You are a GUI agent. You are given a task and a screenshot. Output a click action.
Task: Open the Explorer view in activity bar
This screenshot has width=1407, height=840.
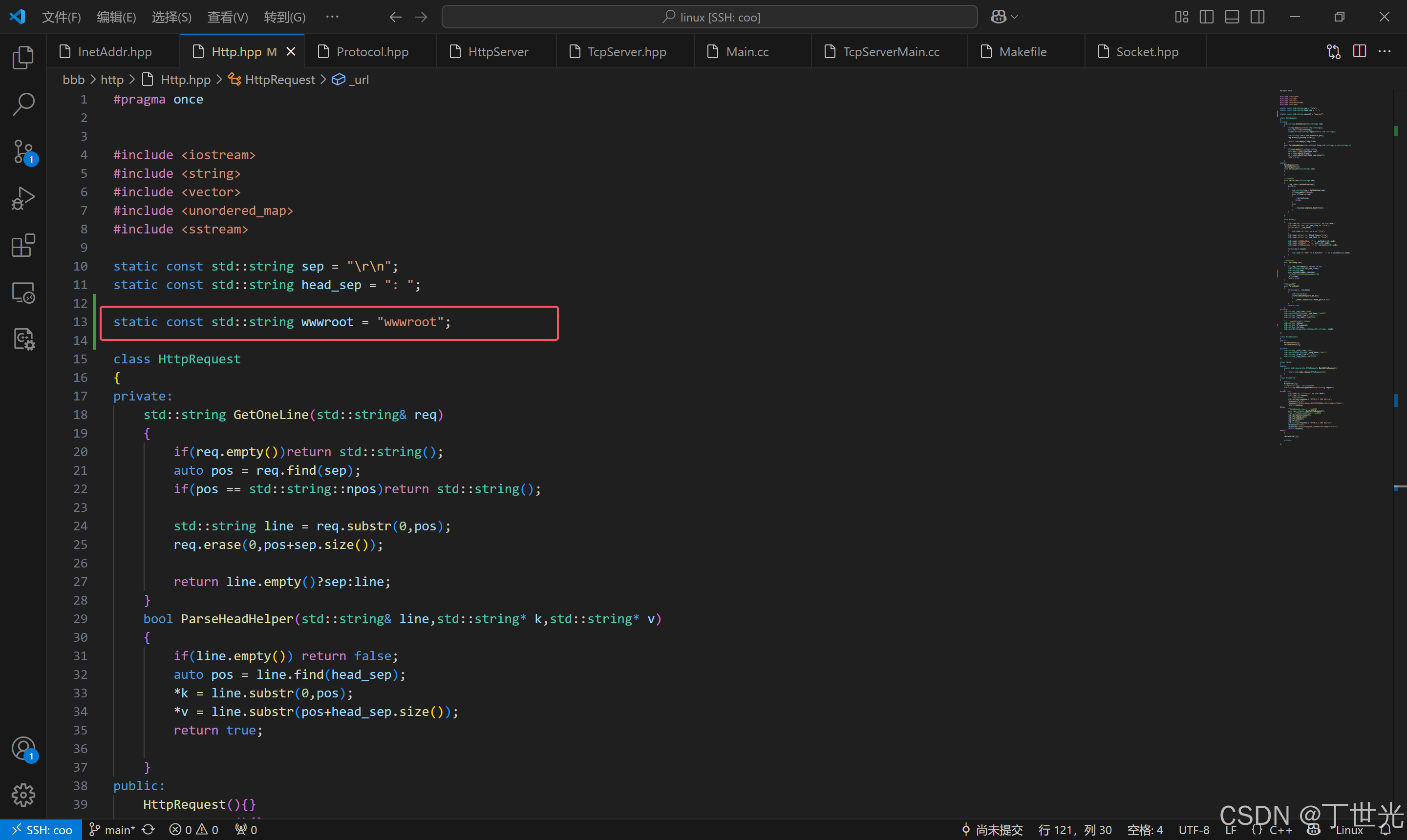22,57
